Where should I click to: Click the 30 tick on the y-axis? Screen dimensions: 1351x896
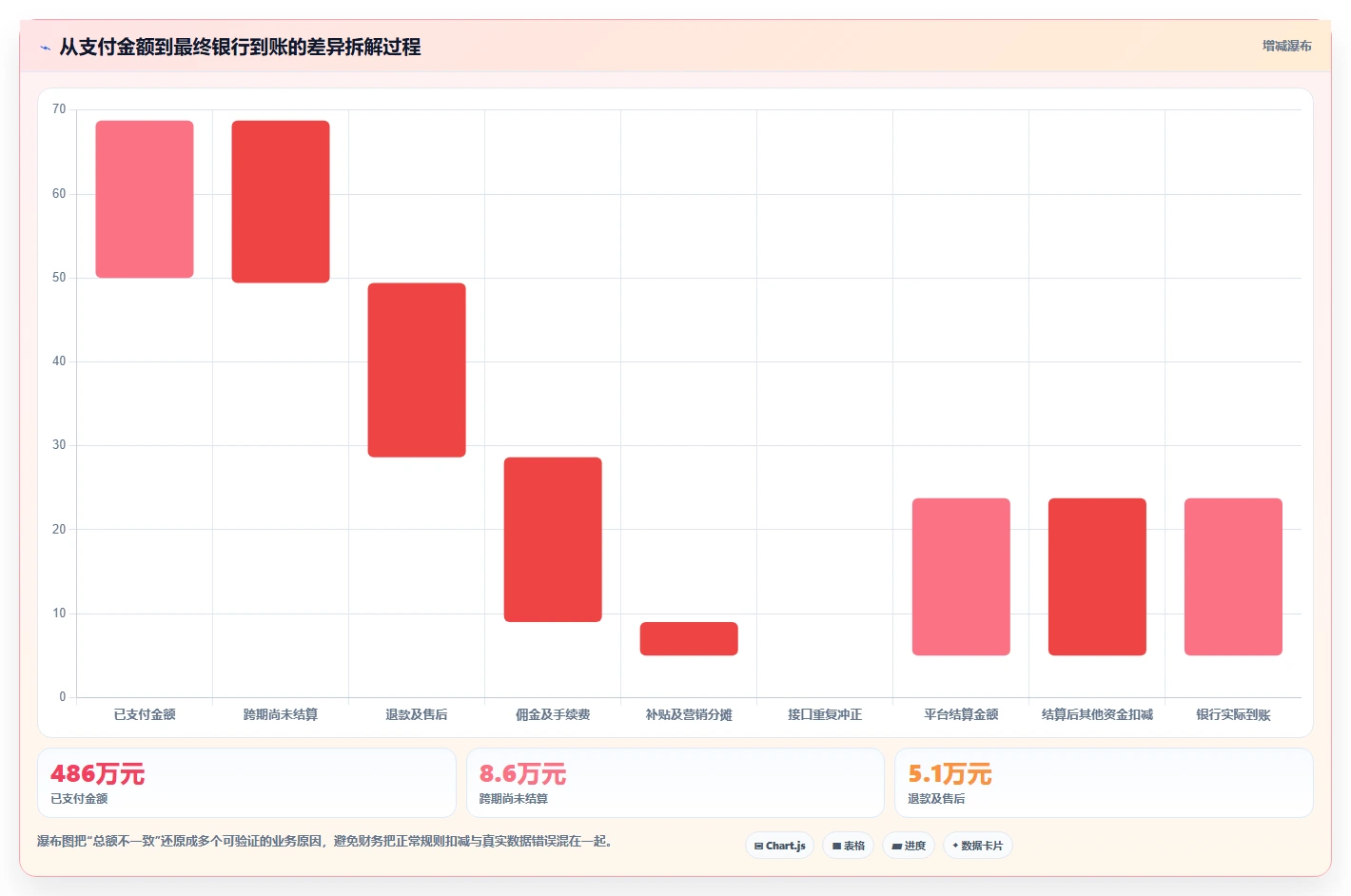tap(59, 445)
